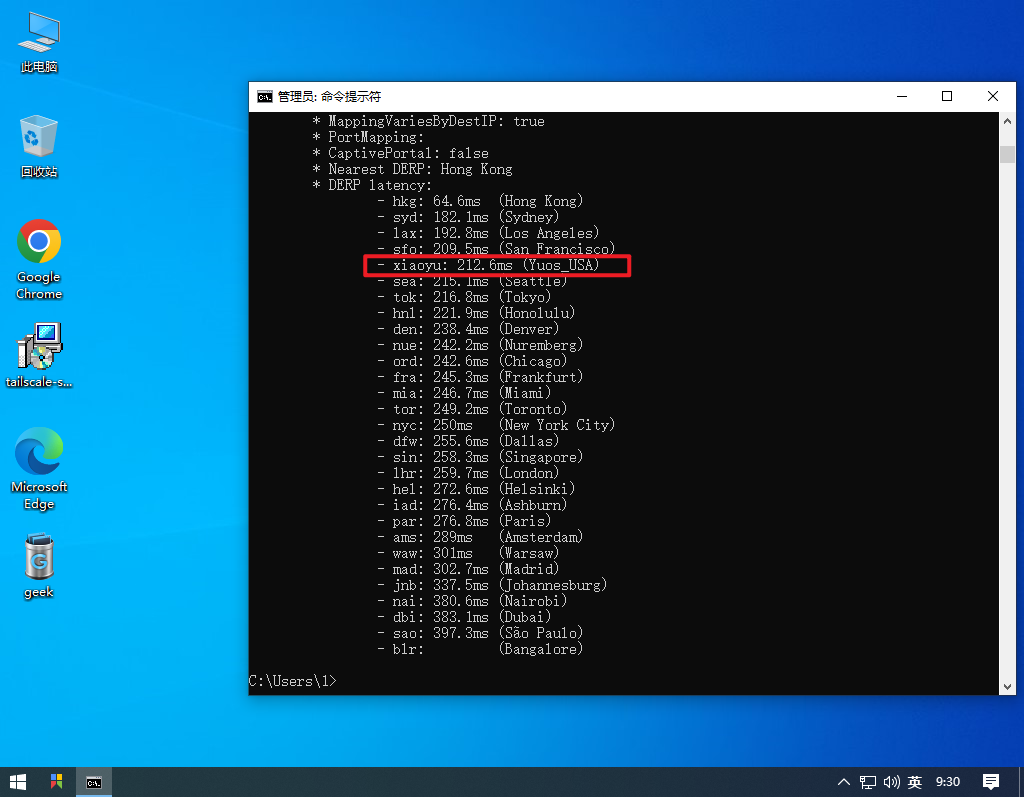This screenshot has width=1024, height=797.
Task: Click the console scrollbar thumb
Action: (1007, 154)
